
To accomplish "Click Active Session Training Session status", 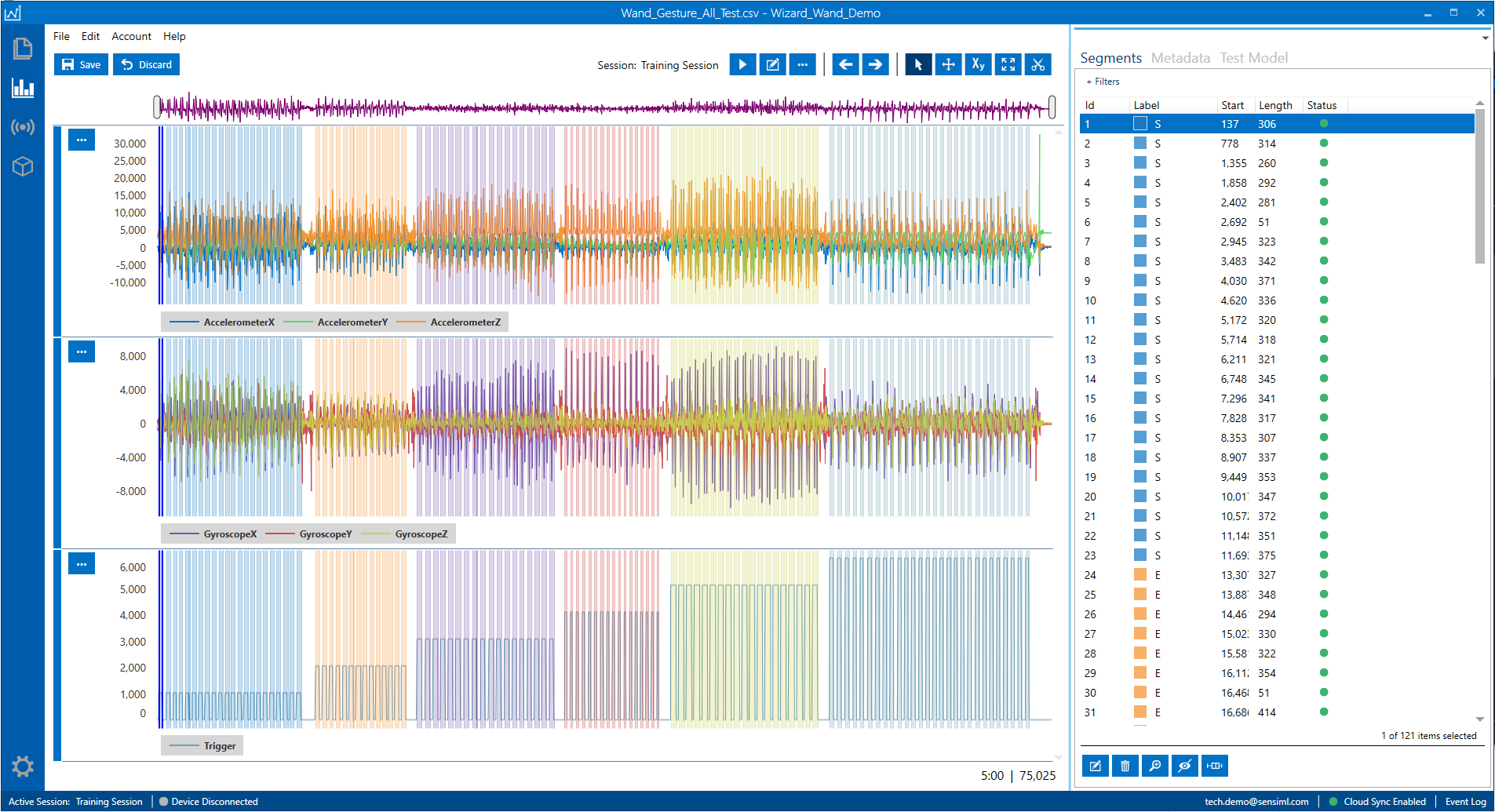I will [75, 801].
